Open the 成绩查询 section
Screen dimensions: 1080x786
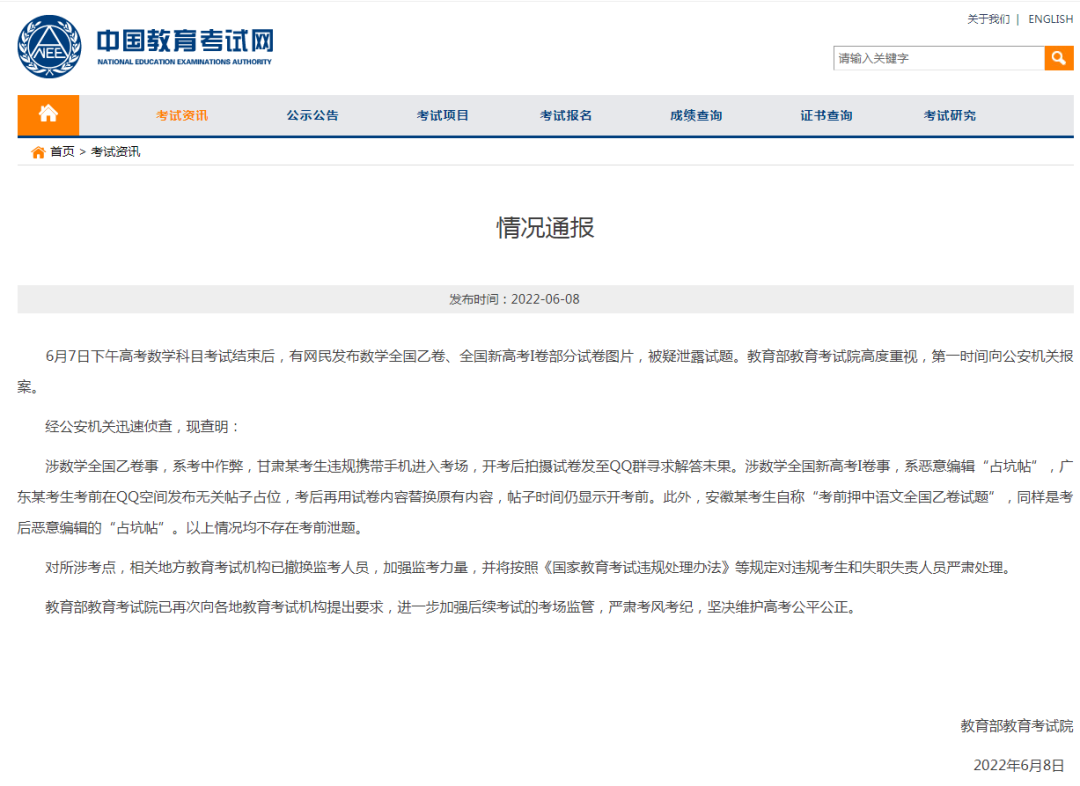point(696,115)
